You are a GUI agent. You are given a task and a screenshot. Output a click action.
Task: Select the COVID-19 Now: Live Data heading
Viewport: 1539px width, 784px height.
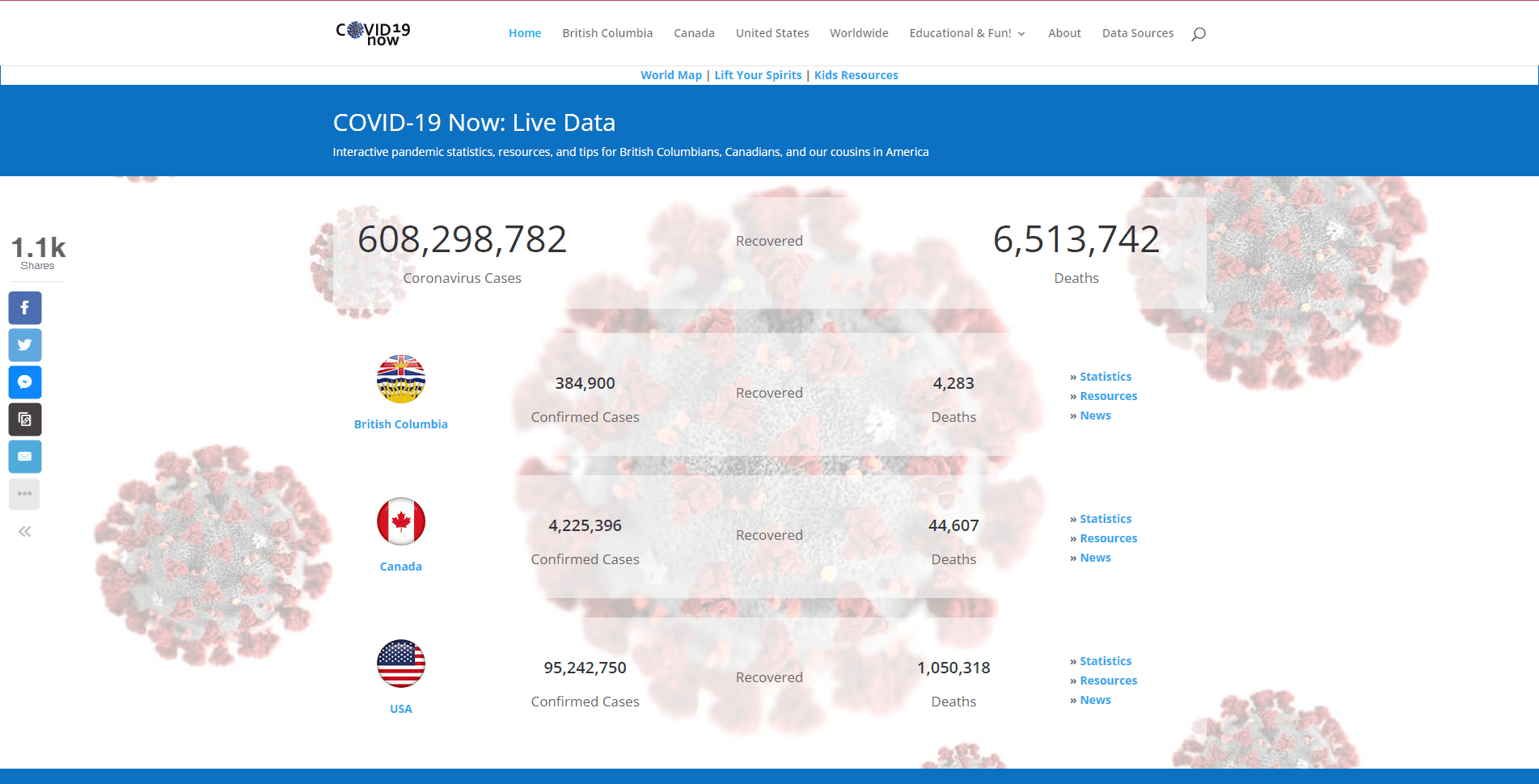click(474, 122)
